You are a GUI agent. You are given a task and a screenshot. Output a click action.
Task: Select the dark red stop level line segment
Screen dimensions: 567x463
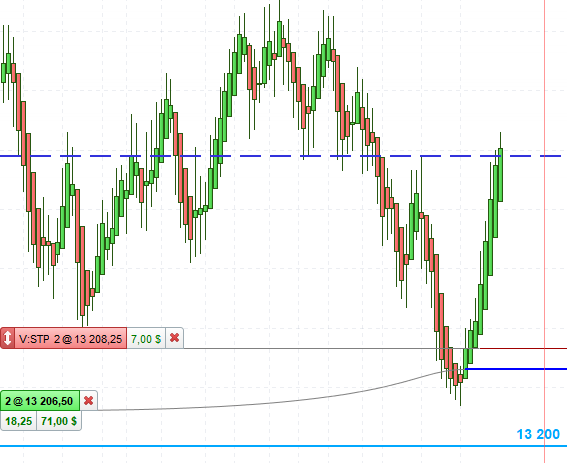coord(523,348)
